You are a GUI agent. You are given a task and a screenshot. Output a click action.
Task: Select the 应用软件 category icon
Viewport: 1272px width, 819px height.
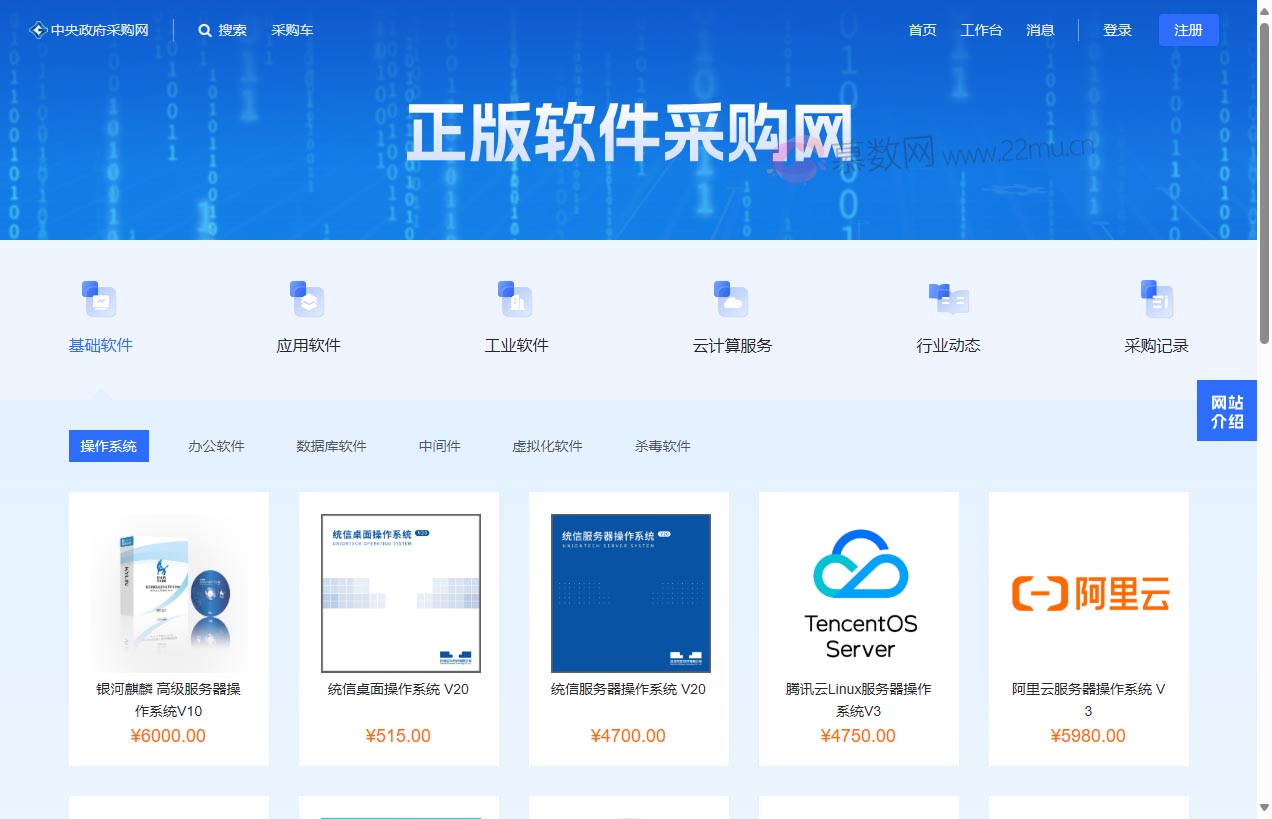[308, 299]
